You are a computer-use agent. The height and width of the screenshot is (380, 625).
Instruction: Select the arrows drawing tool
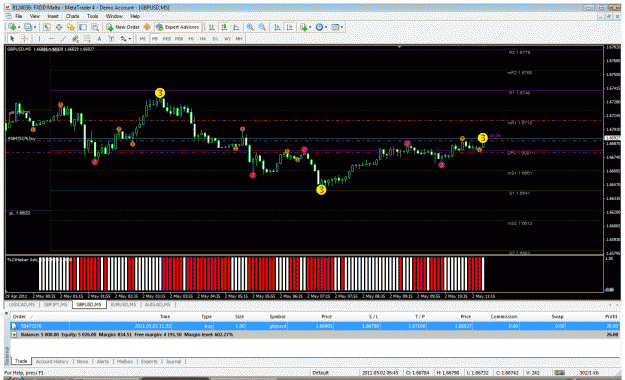123,39
